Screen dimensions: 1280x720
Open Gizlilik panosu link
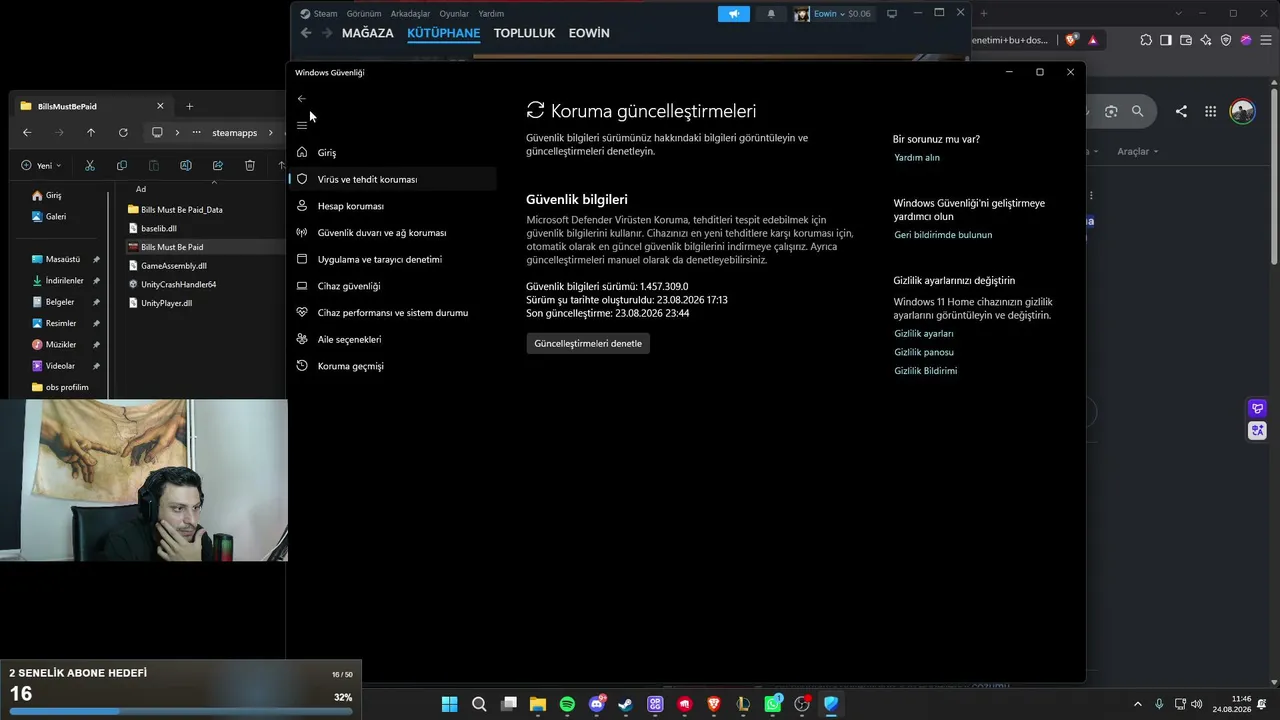click(924, 353)
